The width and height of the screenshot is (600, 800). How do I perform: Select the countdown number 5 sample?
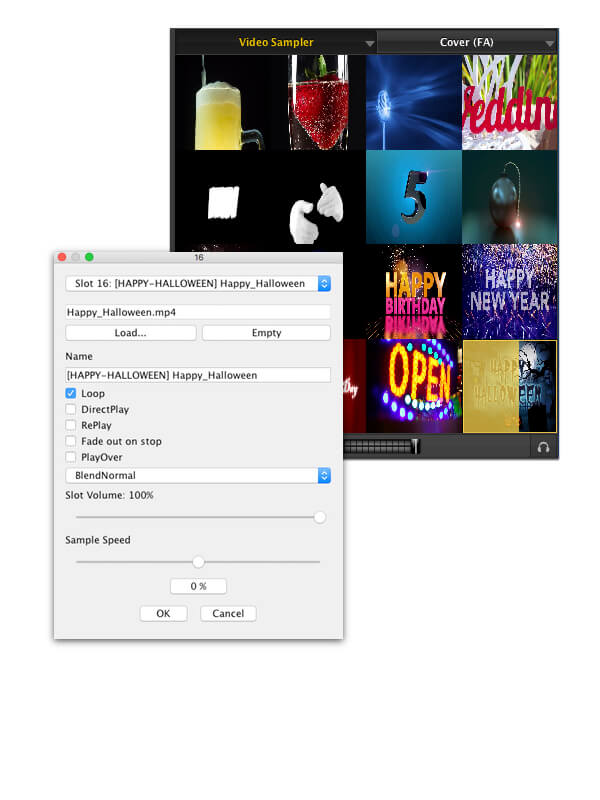pyautogui.click(x=413, y=197)
